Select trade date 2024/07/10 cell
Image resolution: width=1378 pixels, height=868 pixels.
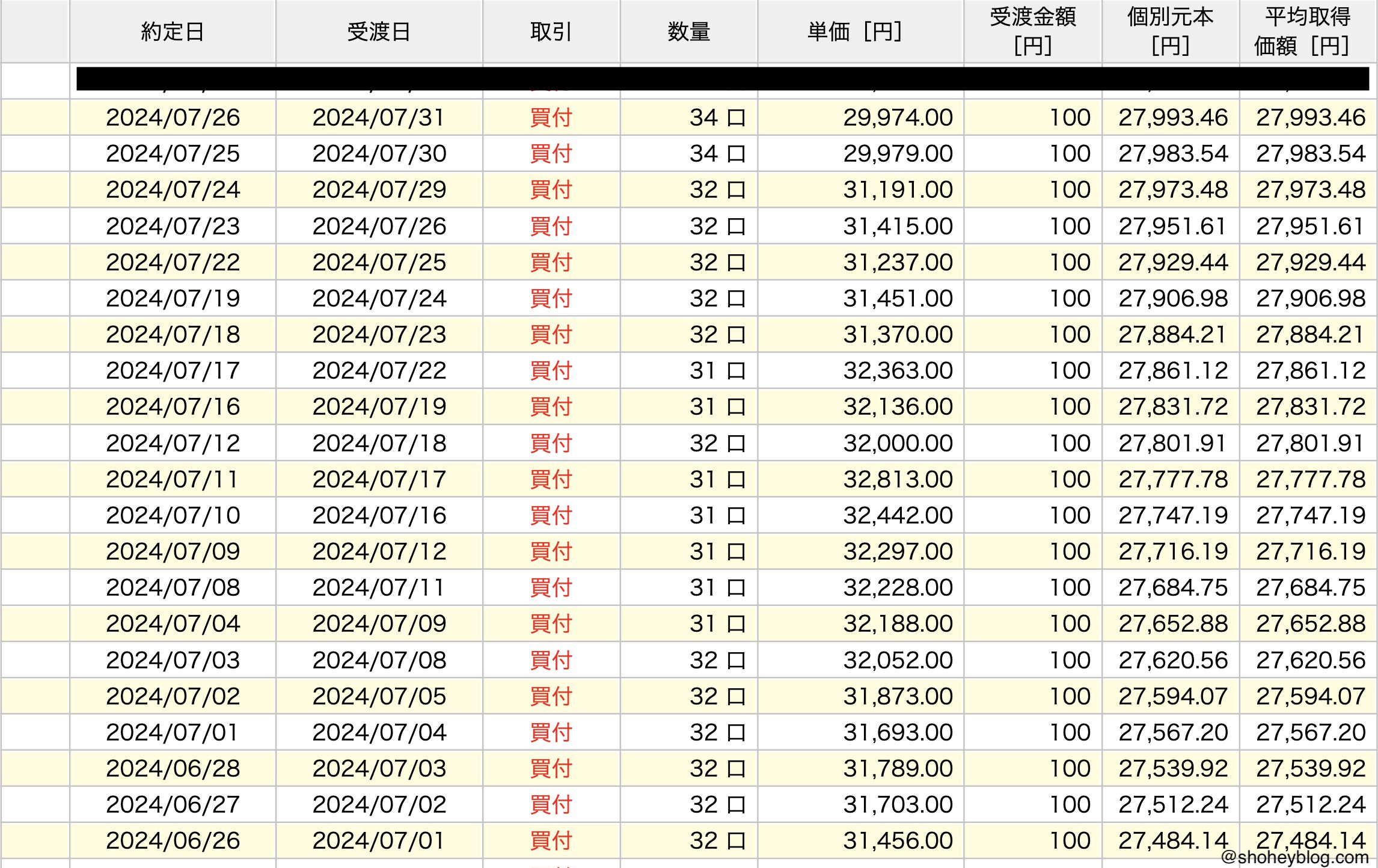173,515
